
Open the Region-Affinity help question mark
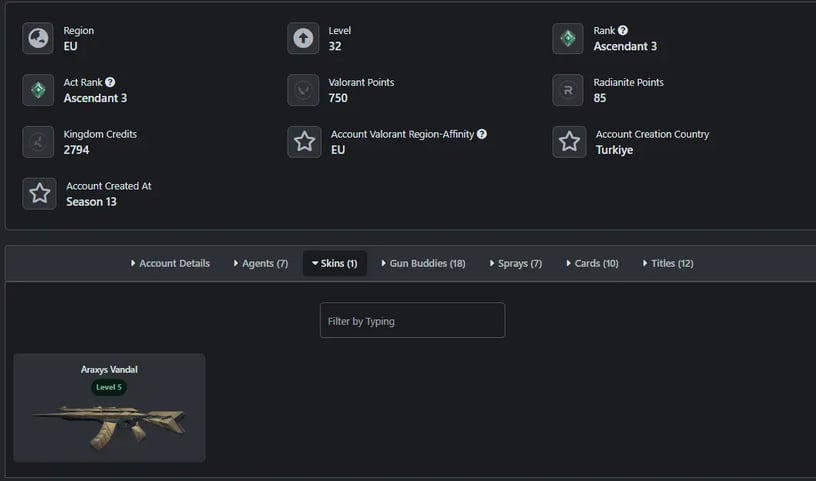482,134
